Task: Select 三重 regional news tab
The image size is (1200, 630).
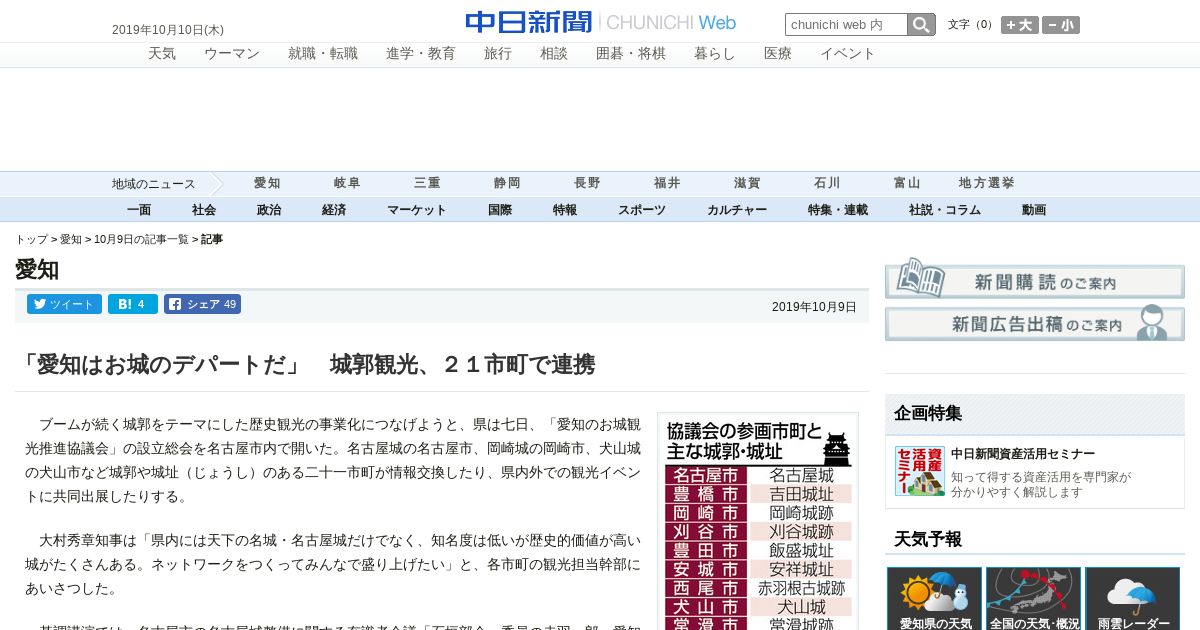Action: click(x=427, y=184)
